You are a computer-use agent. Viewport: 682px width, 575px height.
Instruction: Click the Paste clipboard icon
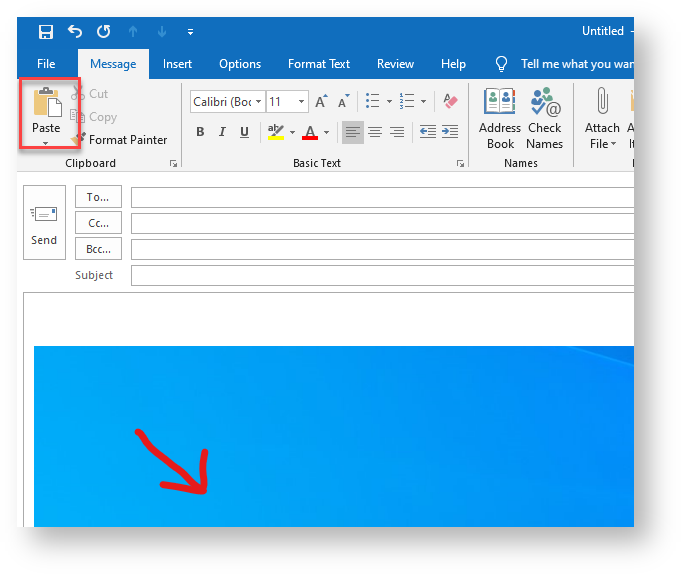[46, 103]
